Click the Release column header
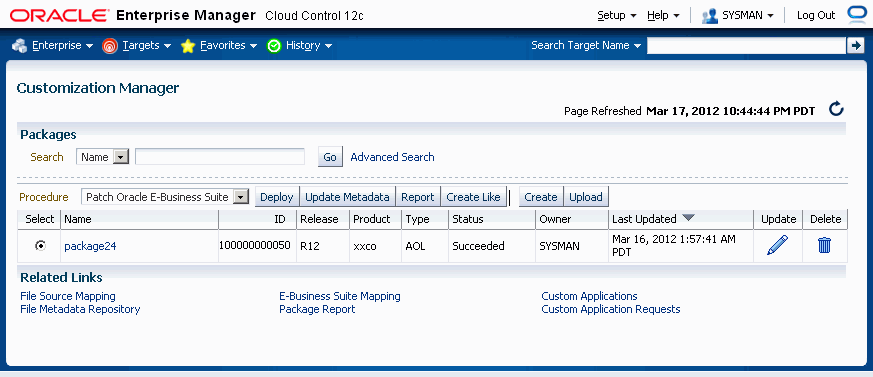 (323, 219)
